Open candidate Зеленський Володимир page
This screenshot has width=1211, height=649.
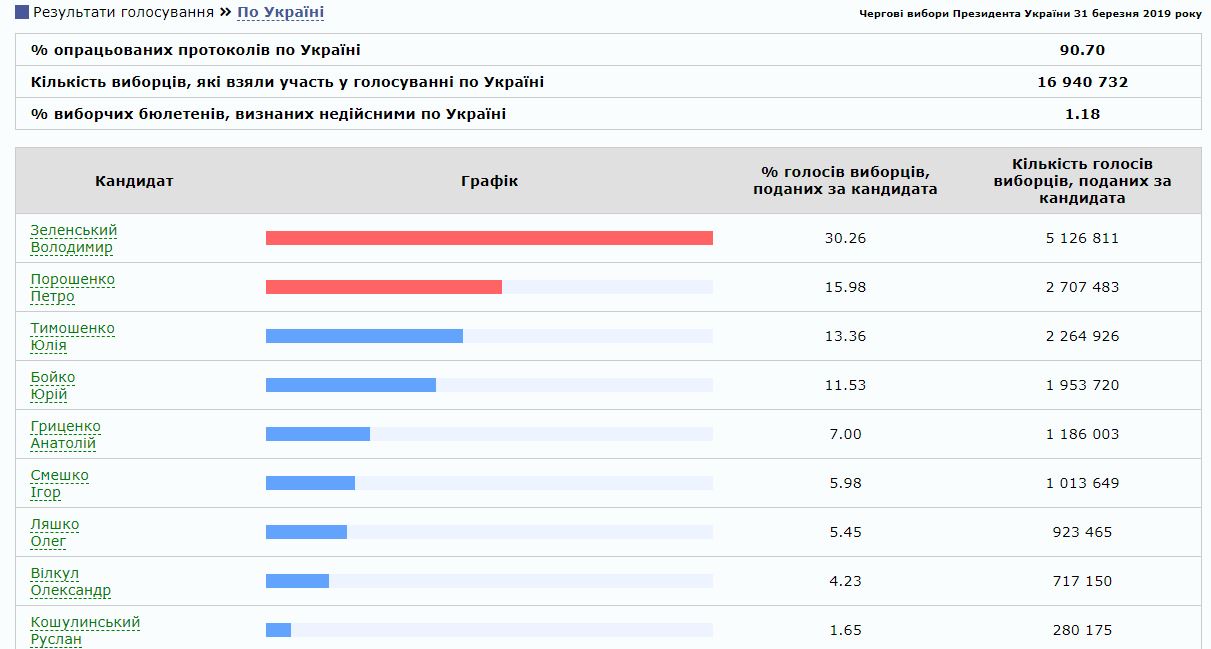[x=73, y=238]
